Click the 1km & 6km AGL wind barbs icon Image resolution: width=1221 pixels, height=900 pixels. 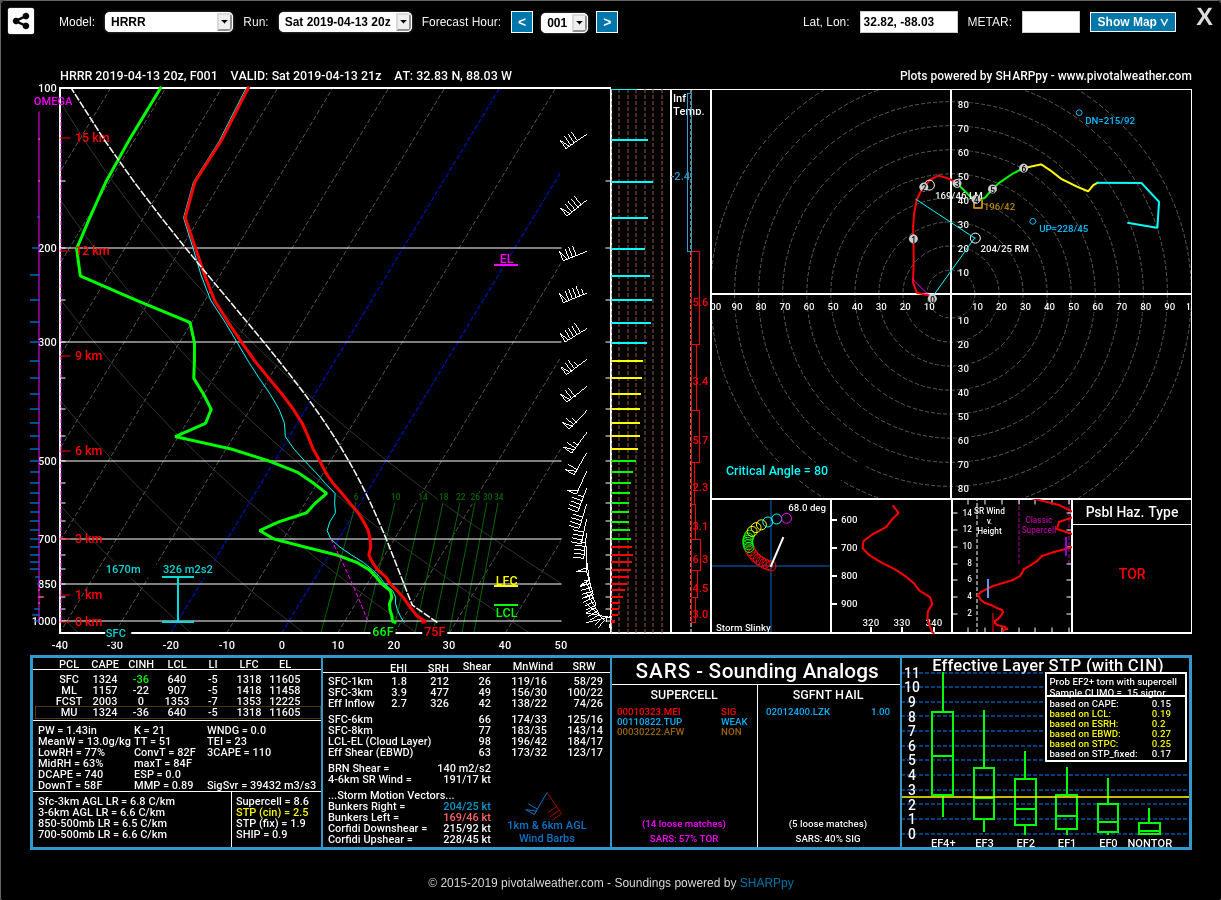[x=546, y=805]
